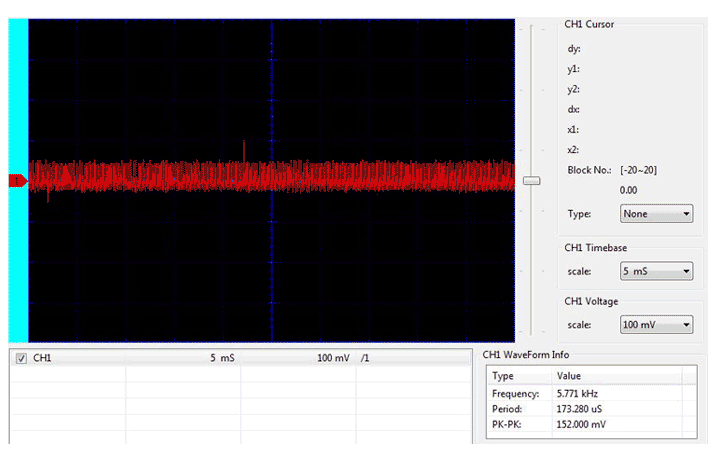Image resolution: width=717 pixels, height=456 pixels.
Task: Select the Period row in WaveForm Info
Action: (x=508, y=410)
